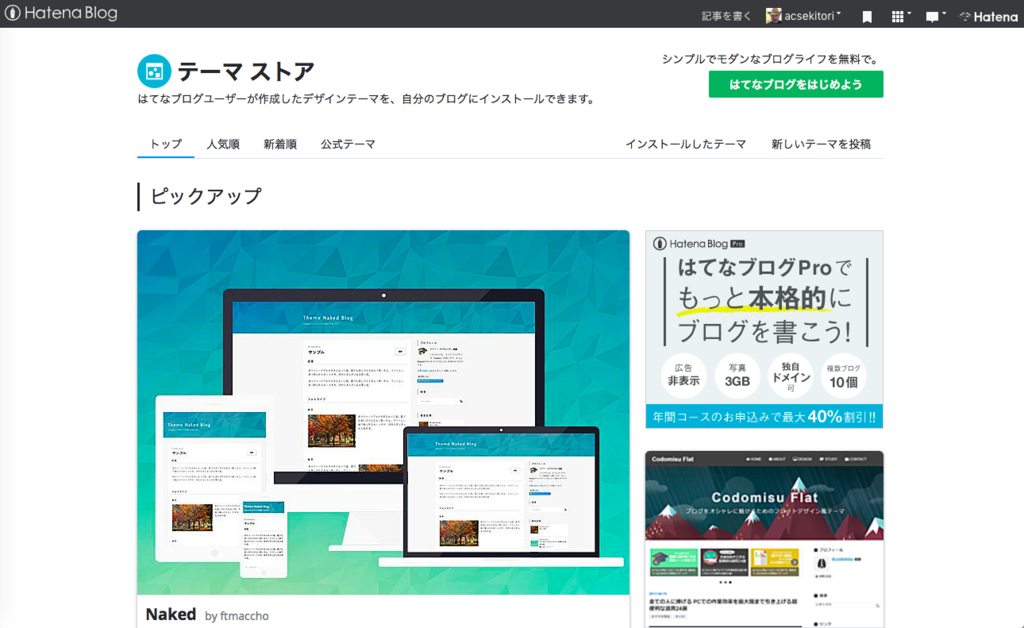The height and width of the screenshot is (628, 1024).
Task: Open the 公式テーマ tab
Action: pyautogui.click(x=347, y=144)
